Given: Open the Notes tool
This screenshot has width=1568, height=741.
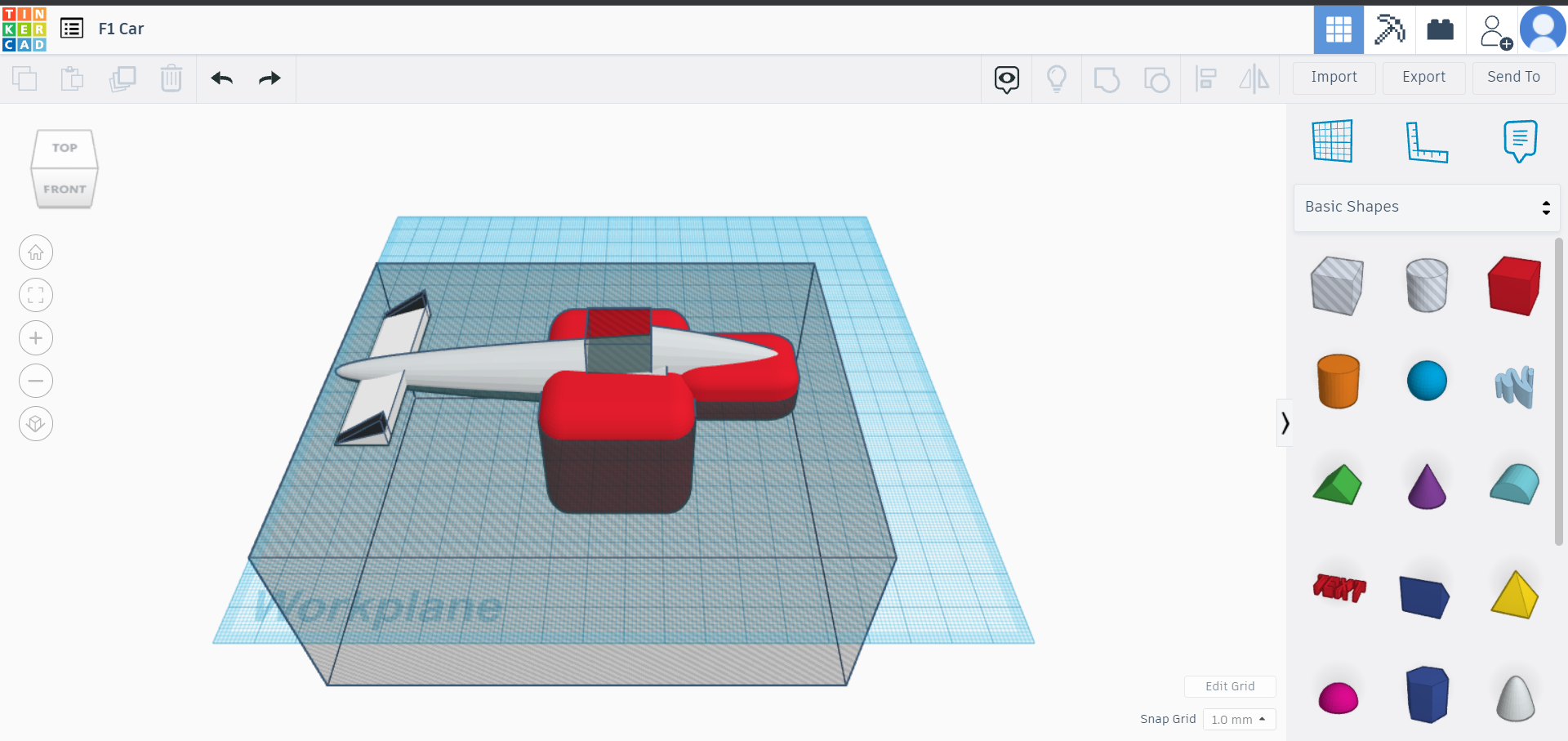Looking at the screenshot, I should click(x=1520, y=141).
